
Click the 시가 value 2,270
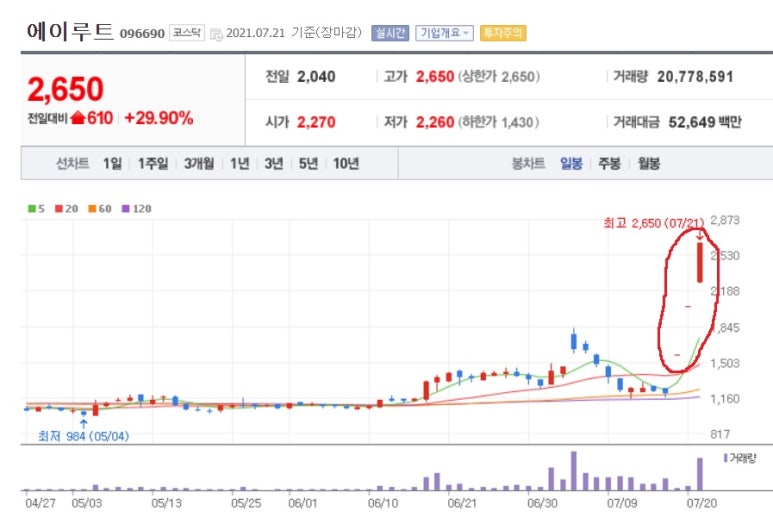[x=316, y=122]
